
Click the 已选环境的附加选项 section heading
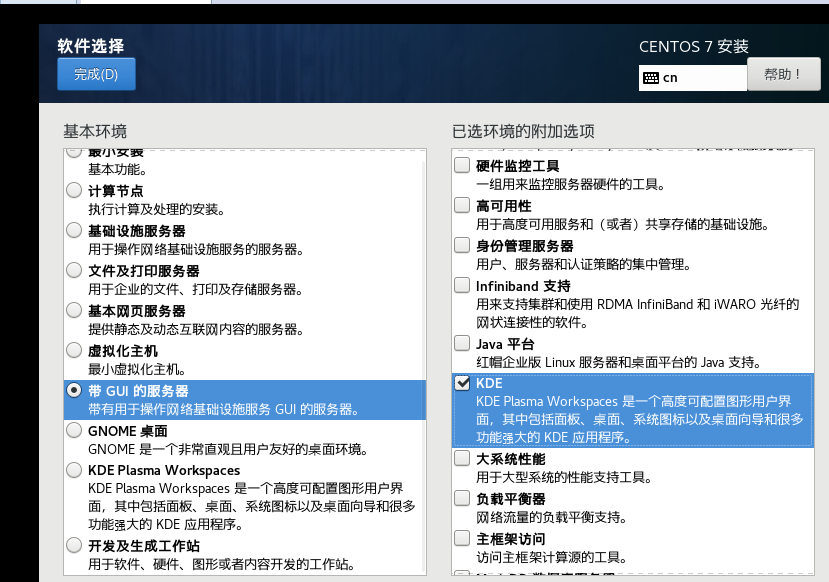pyautogui.click(x=523, y=132)
